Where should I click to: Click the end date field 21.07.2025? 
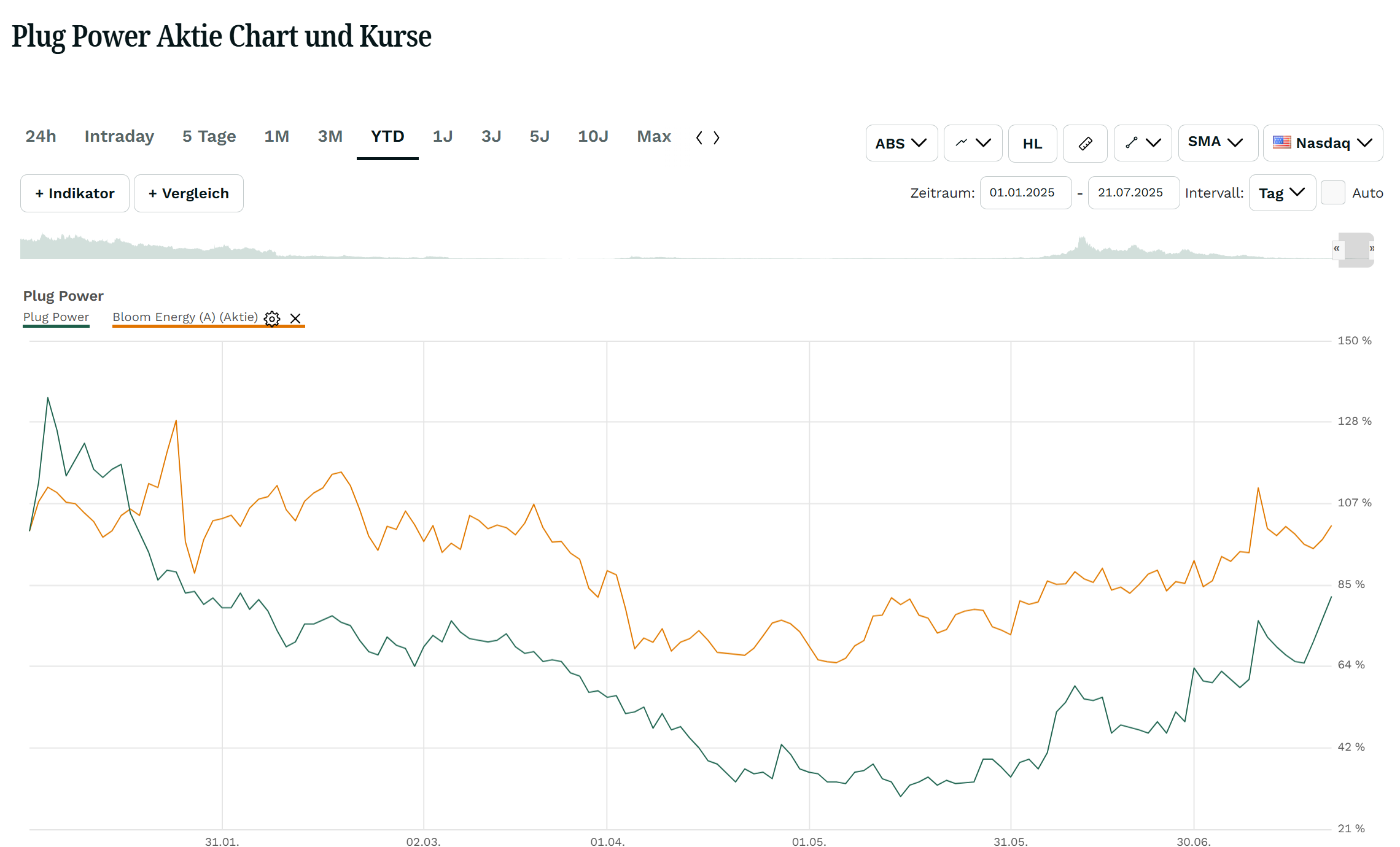click(1134, 193)
